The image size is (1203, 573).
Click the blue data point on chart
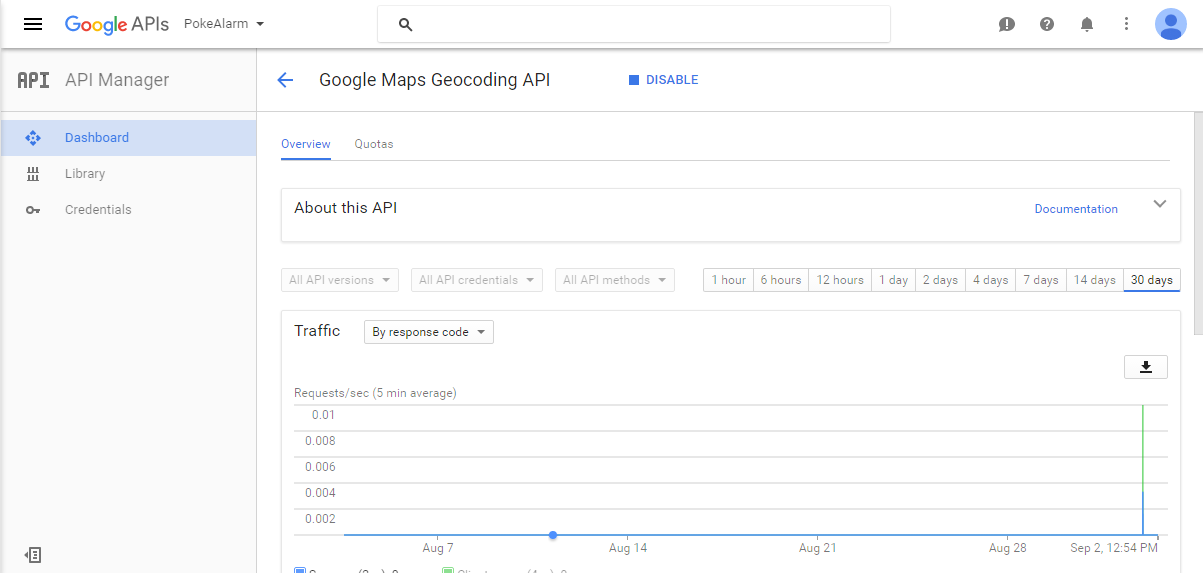553,535
